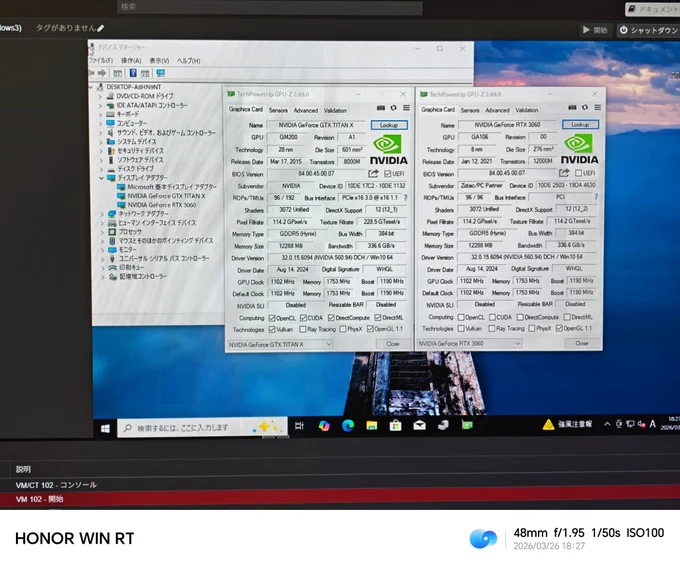The height and width of the screenshot is (567, 680).
Task: Select NVIDIA GeForce GTX TITAN X in device tree
Action: (166, 196)
